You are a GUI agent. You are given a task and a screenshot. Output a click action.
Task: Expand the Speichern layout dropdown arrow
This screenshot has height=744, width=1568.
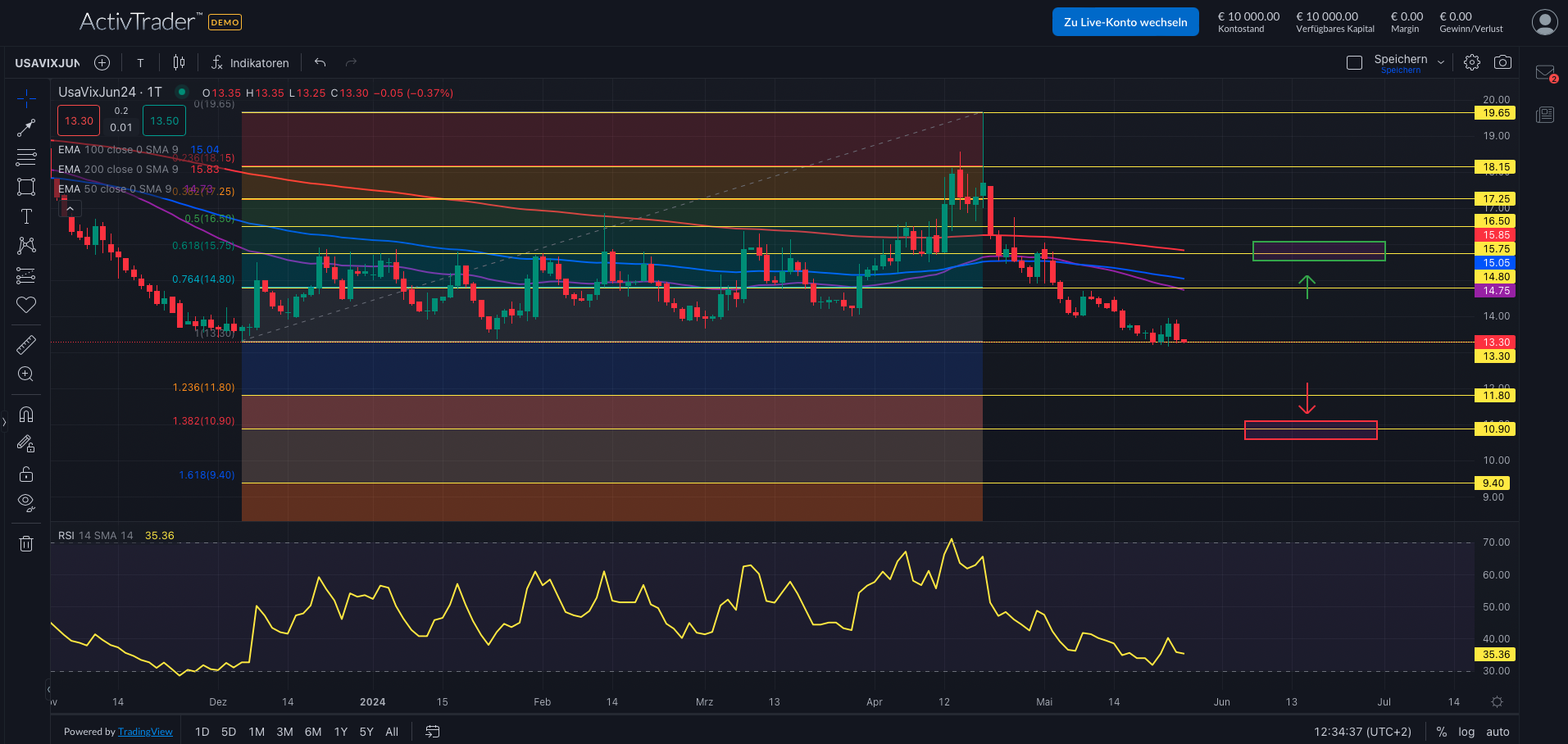[1441, 62]
